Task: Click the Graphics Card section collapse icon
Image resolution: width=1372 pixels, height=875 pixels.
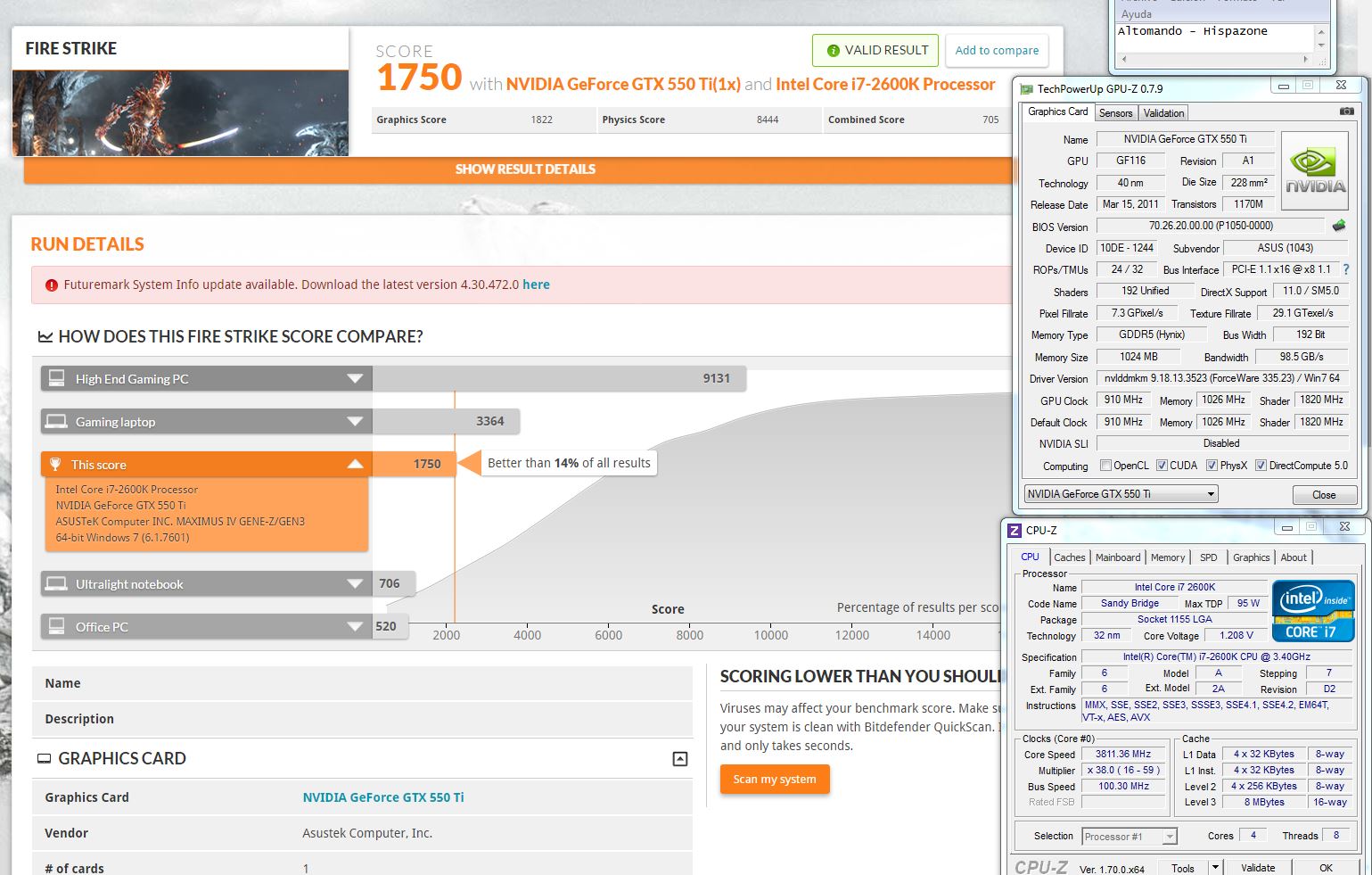Action: 679,759
